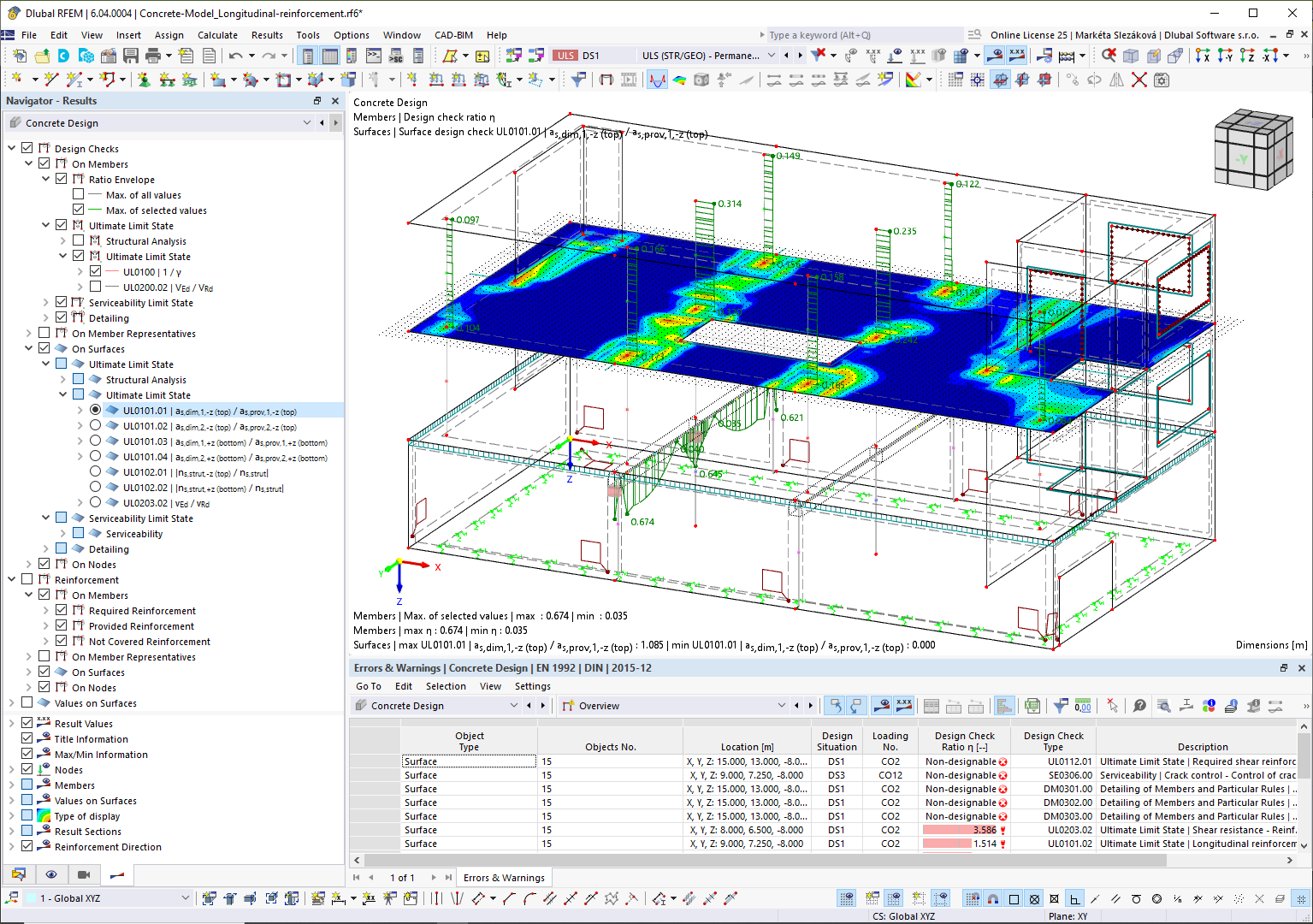
Task: Uncheck Required Reinforcement checkbox
Action: coord(62,611)
